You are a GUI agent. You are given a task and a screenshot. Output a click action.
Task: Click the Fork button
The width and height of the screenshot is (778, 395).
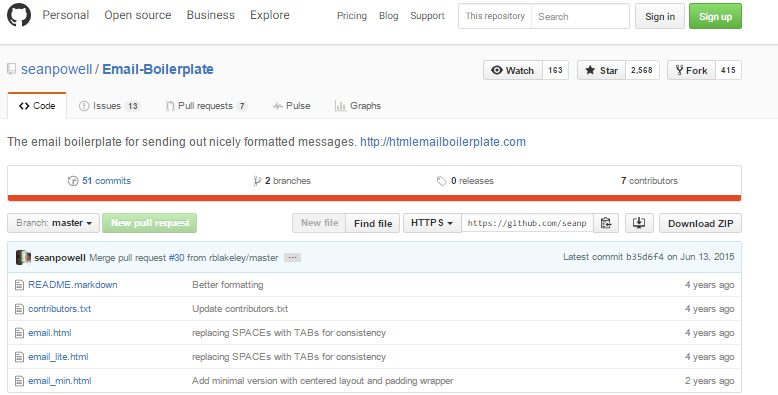[691, 70]
